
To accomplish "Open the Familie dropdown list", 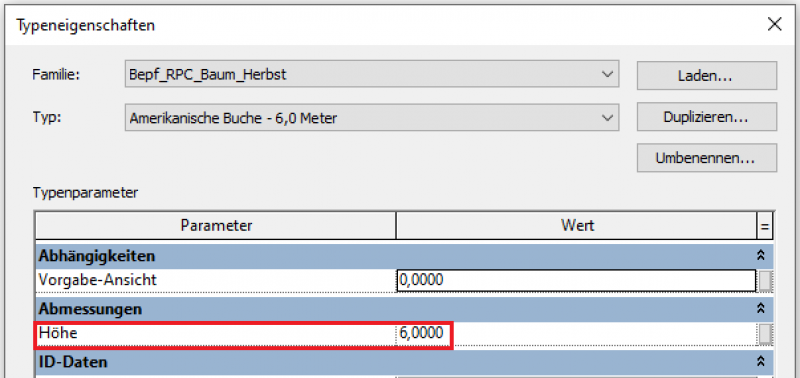I will point(371,75).
